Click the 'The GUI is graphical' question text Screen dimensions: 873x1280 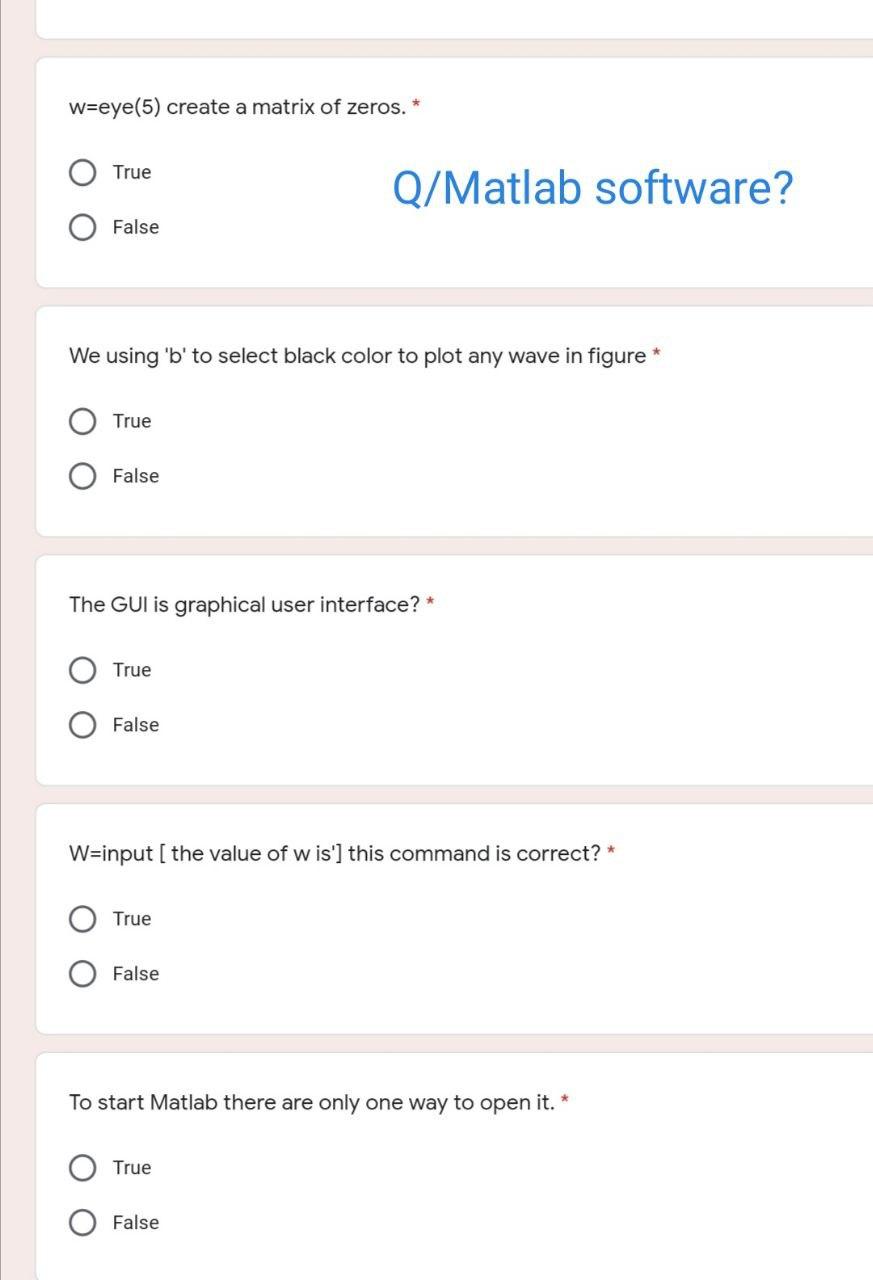click(244, 605)
